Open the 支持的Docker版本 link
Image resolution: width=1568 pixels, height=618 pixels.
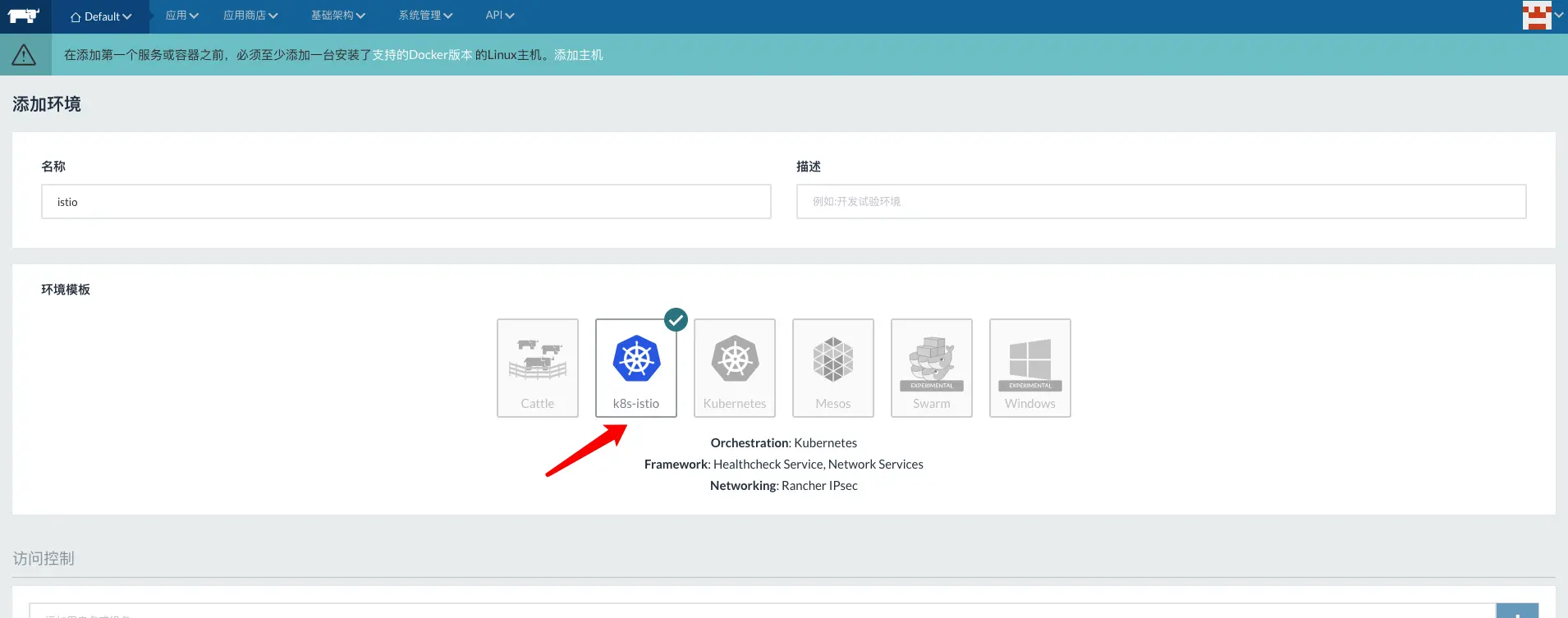click(423, 55)
